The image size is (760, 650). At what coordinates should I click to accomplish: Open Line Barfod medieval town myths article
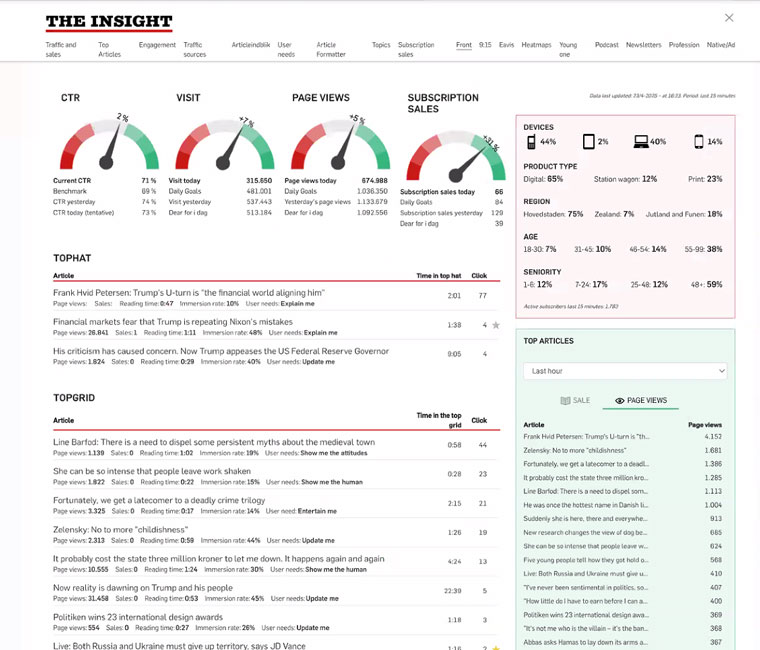(x=214, y=442)
